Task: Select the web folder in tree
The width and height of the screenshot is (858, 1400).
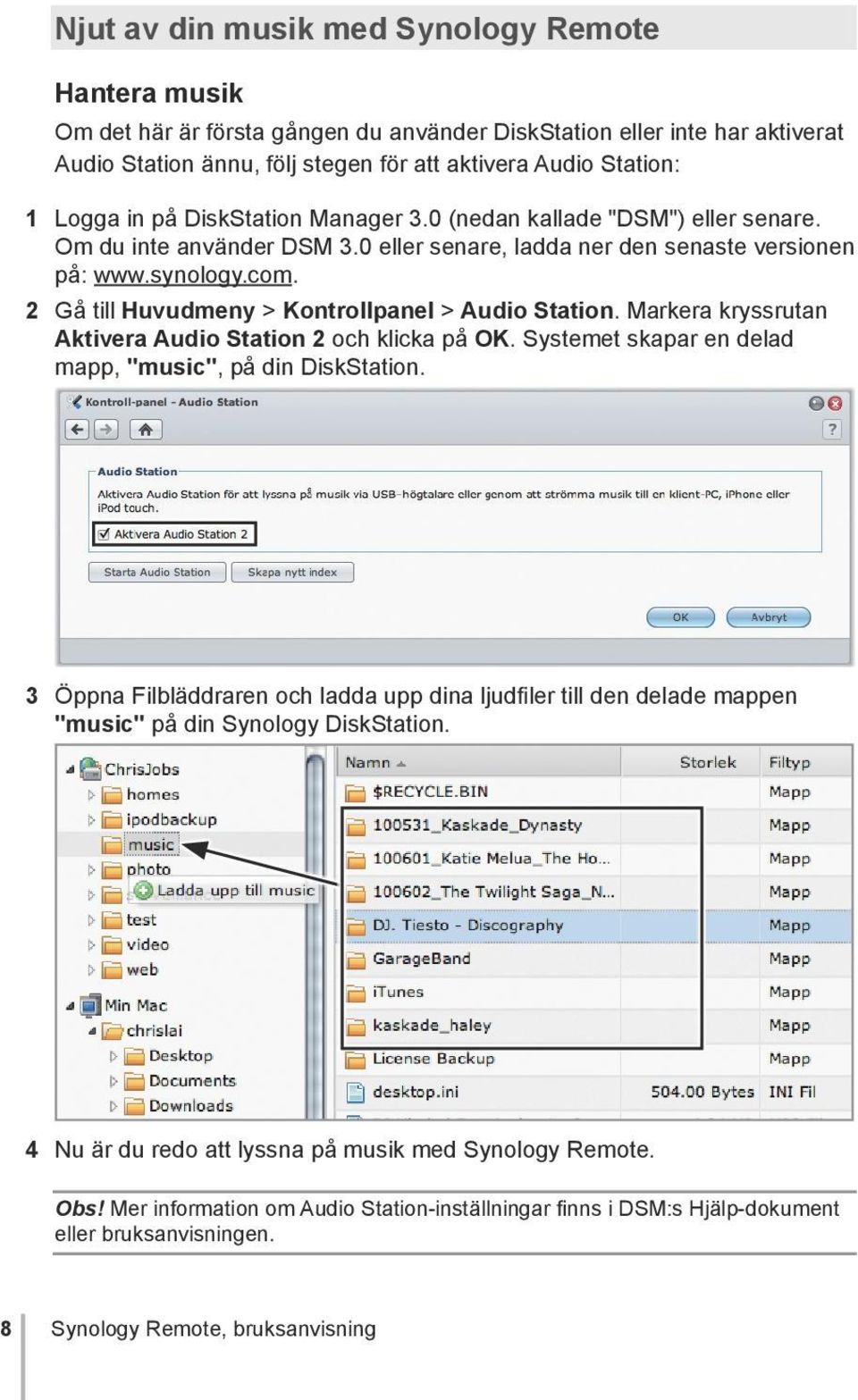Action: [130, 969]
